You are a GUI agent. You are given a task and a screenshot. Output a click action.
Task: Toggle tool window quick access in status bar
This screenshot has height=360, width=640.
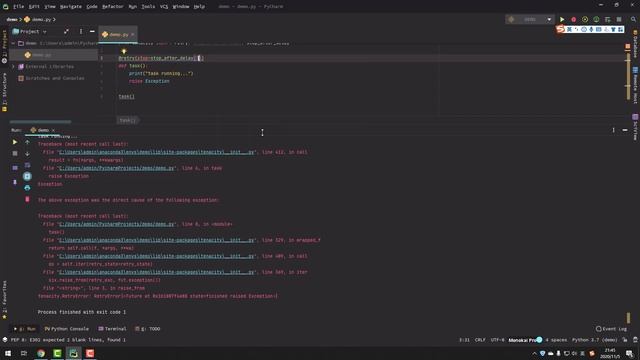click(4, 340)
